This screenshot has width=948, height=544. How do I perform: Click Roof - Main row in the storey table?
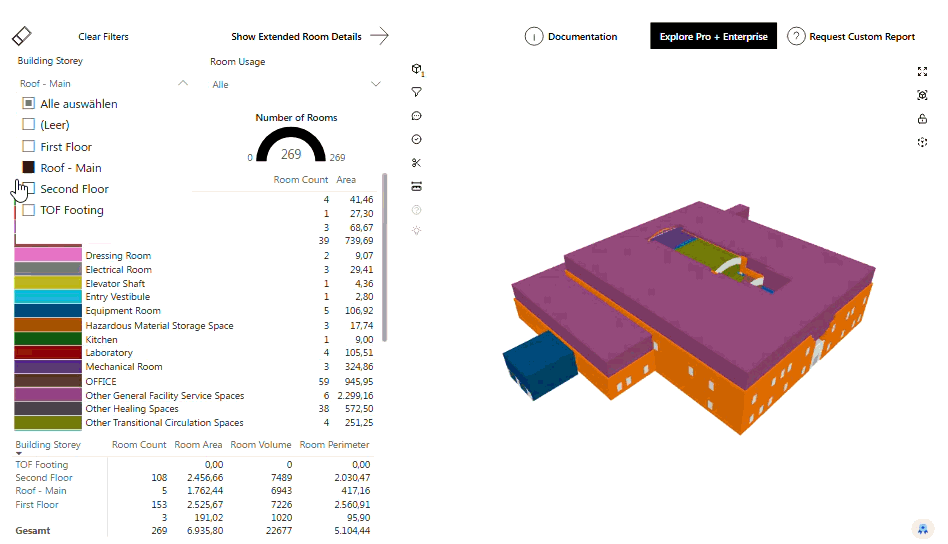193,491
